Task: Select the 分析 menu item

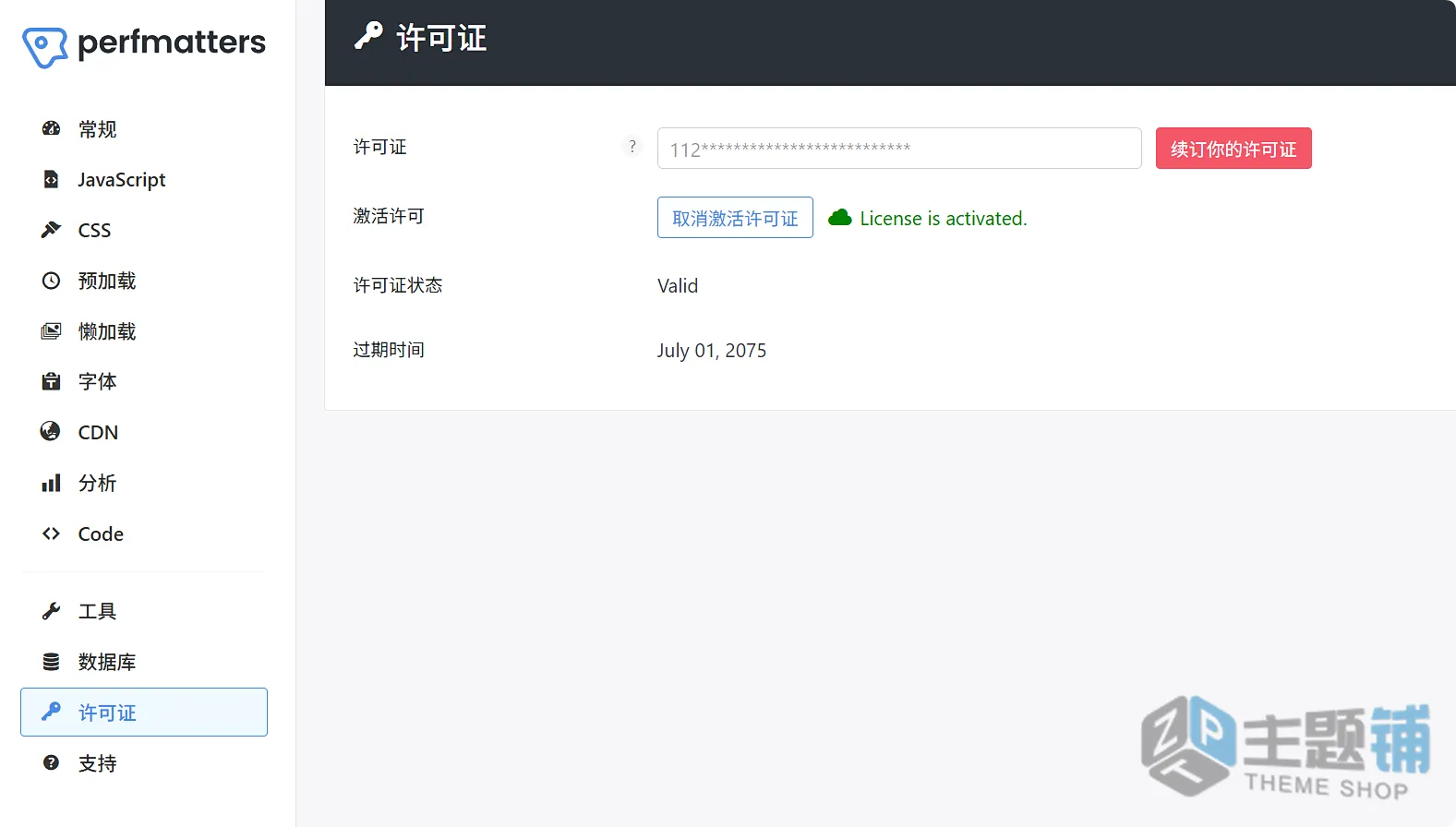Action: click(144, 483)
